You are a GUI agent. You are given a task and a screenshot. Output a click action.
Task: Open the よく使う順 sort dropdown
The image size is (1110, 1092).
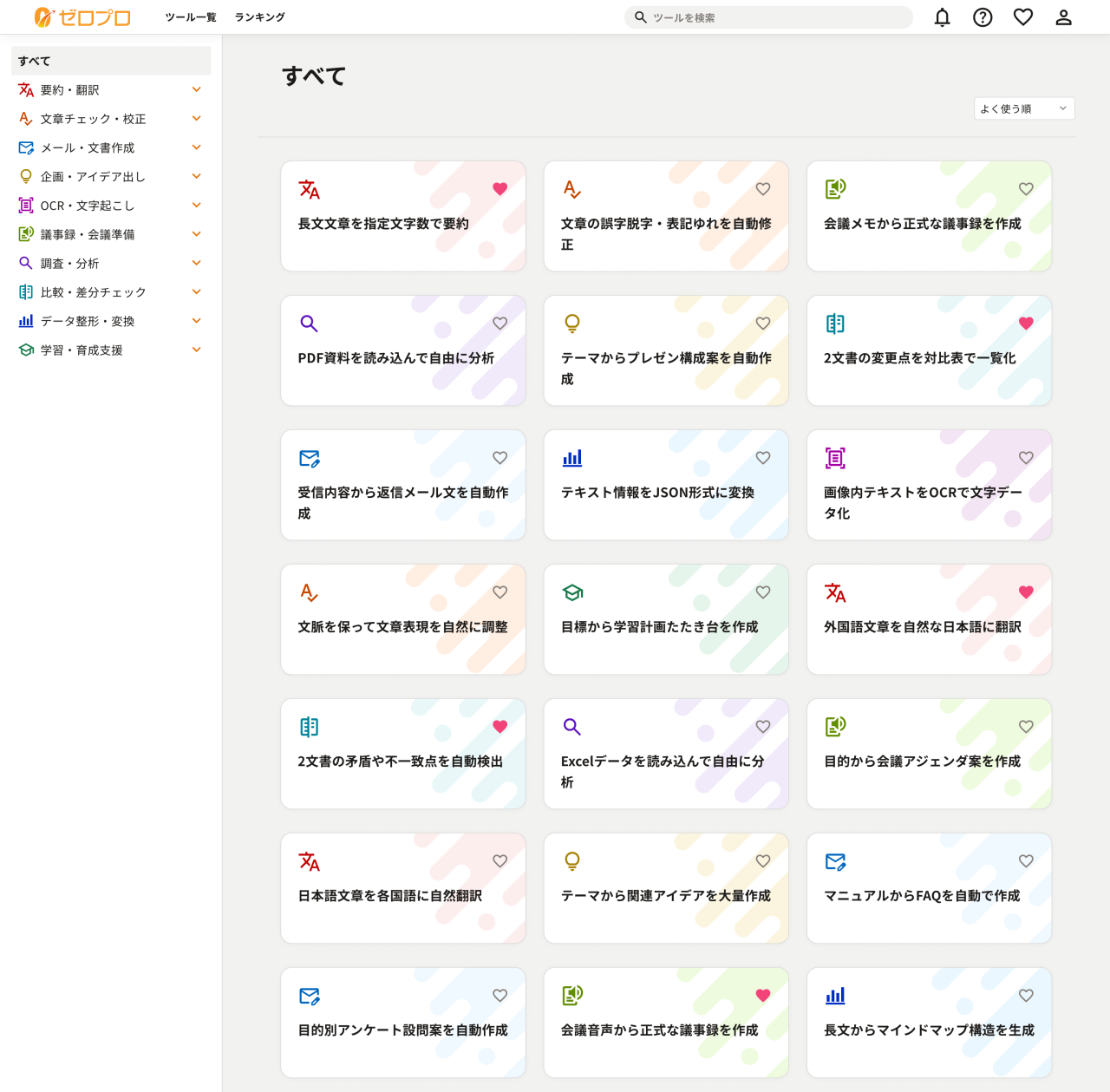[x=1024, y=108]
